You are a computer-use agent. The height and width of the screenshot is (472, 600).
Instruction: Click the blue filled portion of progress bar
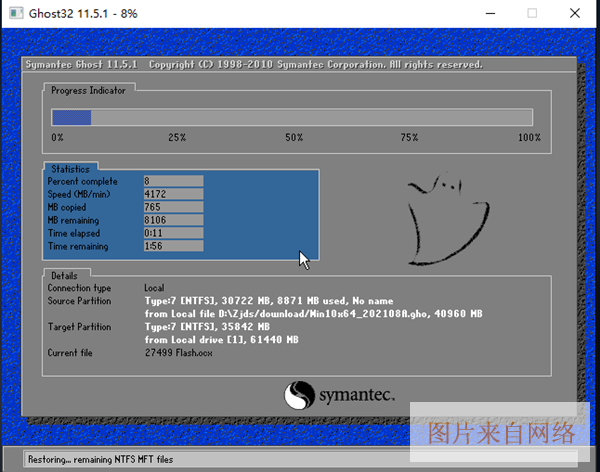tap(72, 117)
